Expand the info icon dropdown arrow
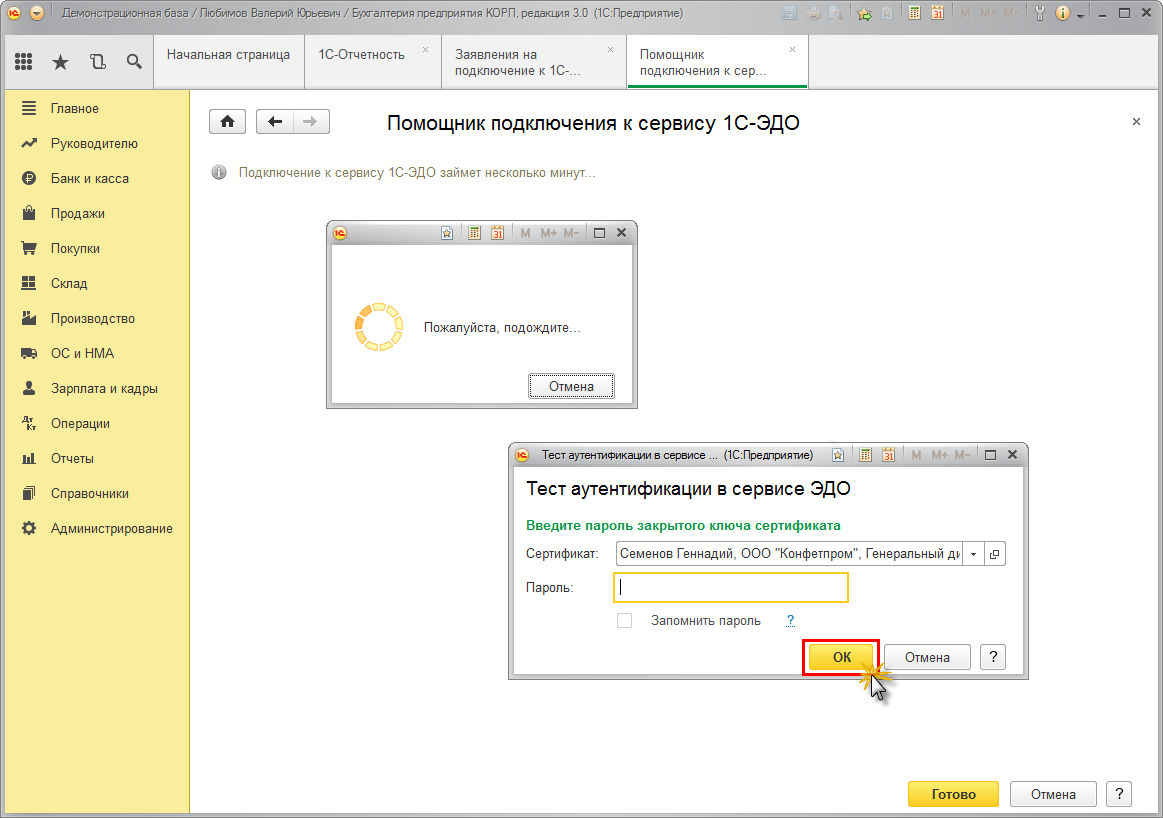1163x818 pixels. 1080,15
